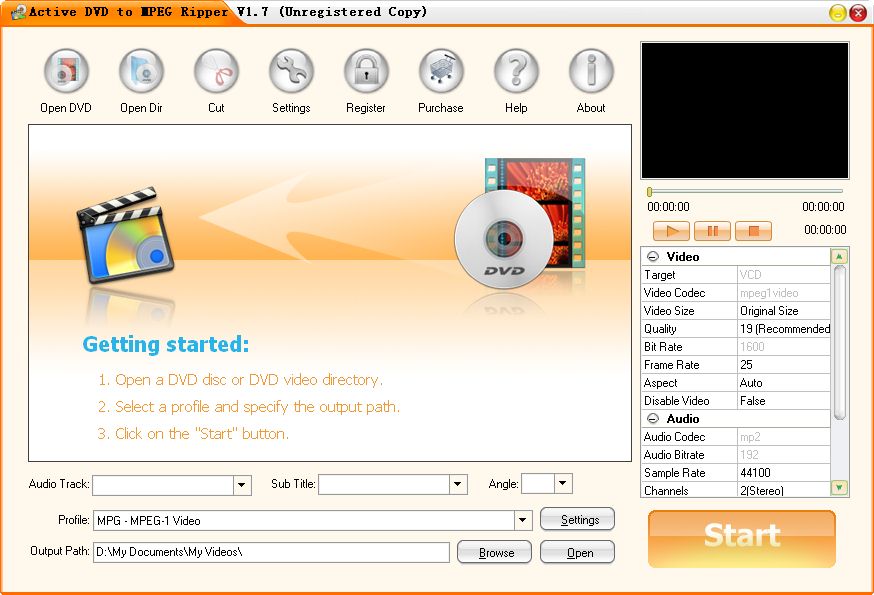Viewport: 874px width, 595px height.
Task: Click the property list scroll-down arrow
Action: click(839, 487)
